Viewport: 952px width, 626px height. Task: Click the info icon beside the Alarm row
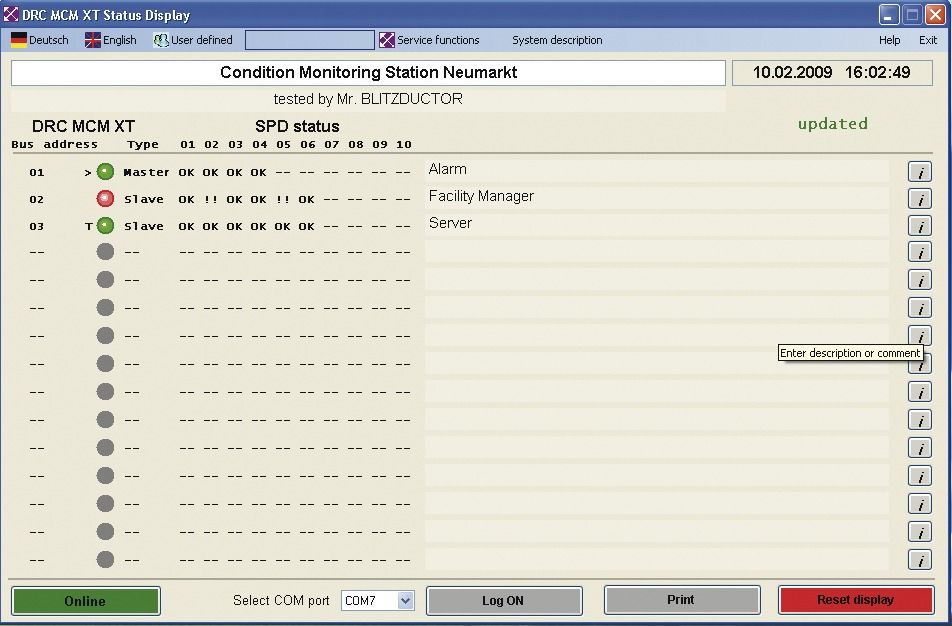[919, 171]
